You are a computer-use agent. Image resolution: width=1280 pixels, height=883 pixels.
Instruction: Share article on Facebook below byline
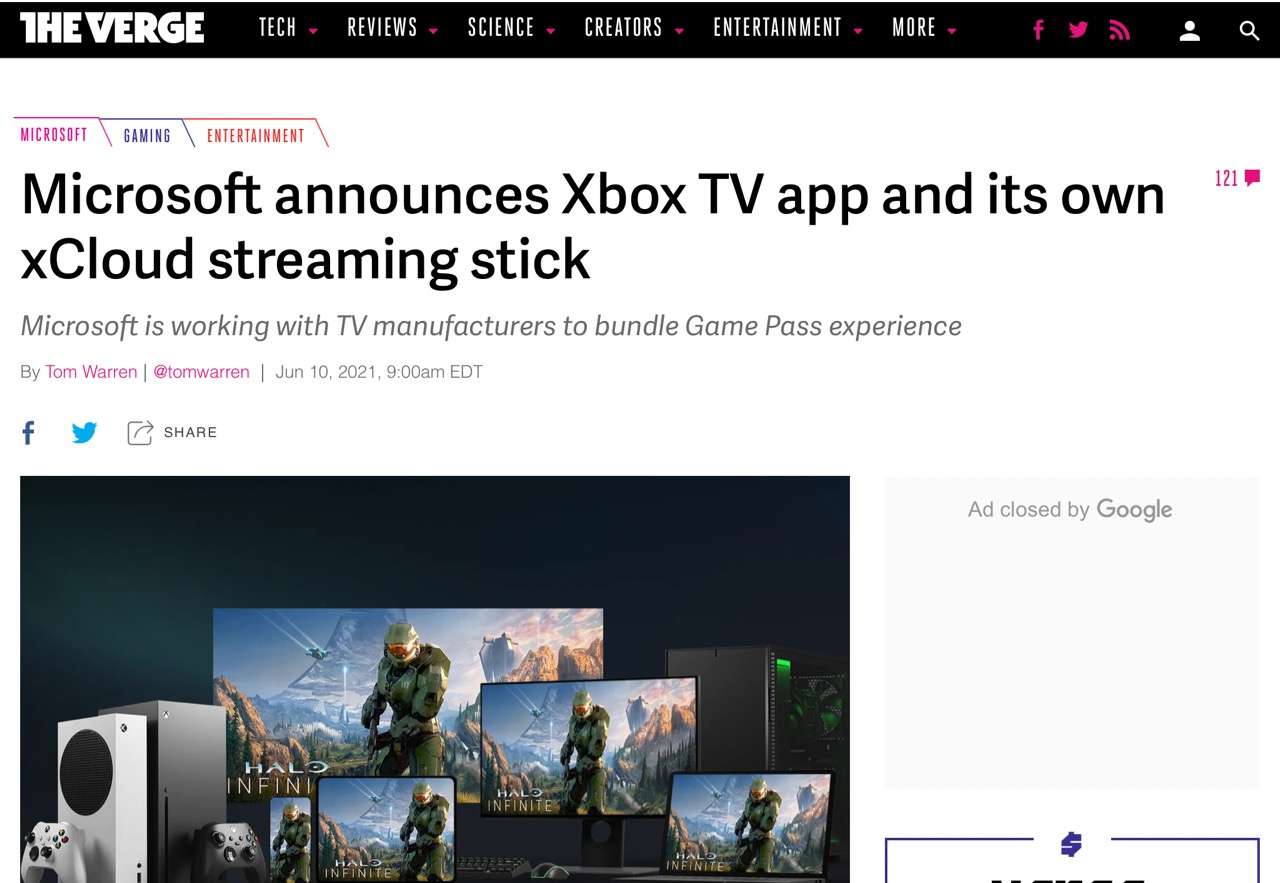[28, 432]
